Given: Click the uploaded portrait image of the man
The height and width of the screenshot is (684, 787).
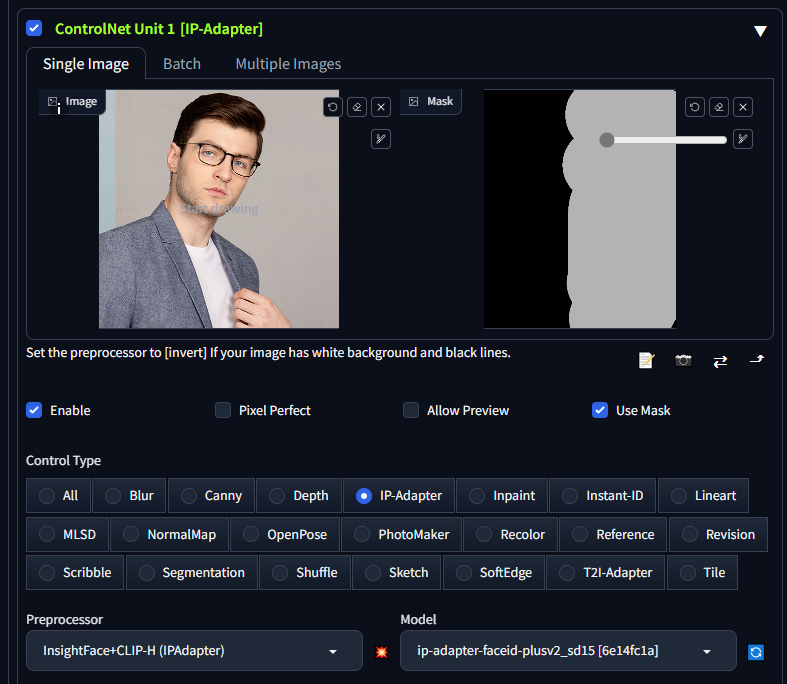Looking at the screenshot, I should pyautogui.click(x=219, y=209).
